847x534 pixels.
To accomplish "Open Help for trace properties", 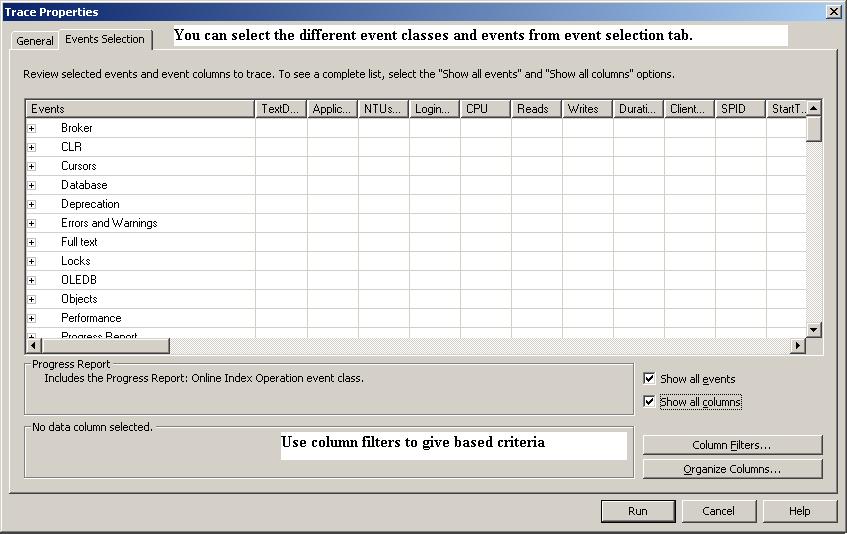I will [799, 511].
